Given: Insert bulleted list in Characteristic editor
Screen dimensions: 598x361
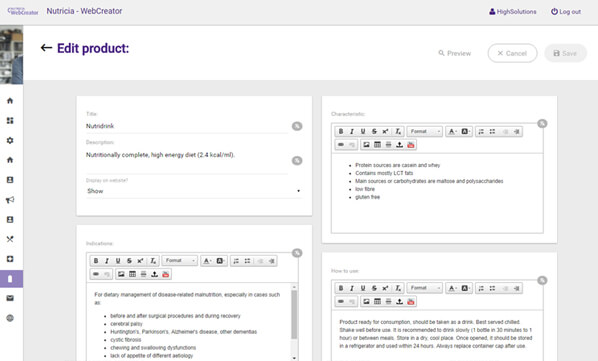Looking at the screenshot, I should (x=492, y=132).
